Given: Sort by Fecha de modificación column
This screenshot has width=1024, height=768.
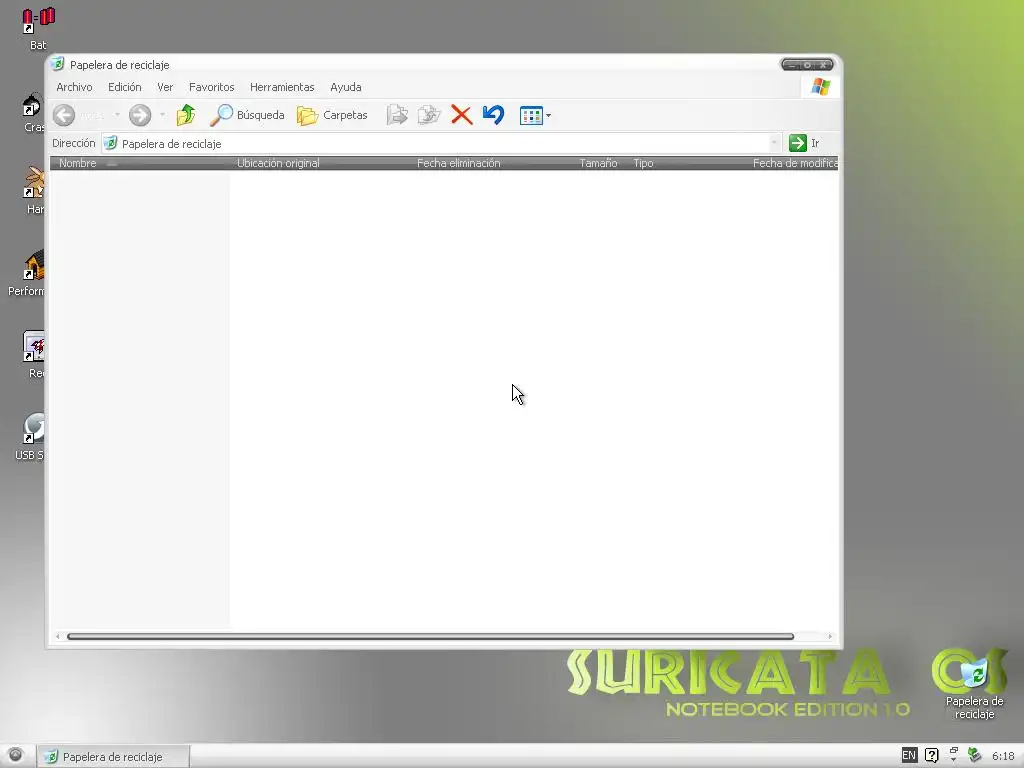Looking at the screenshot, I should (793, 163).
